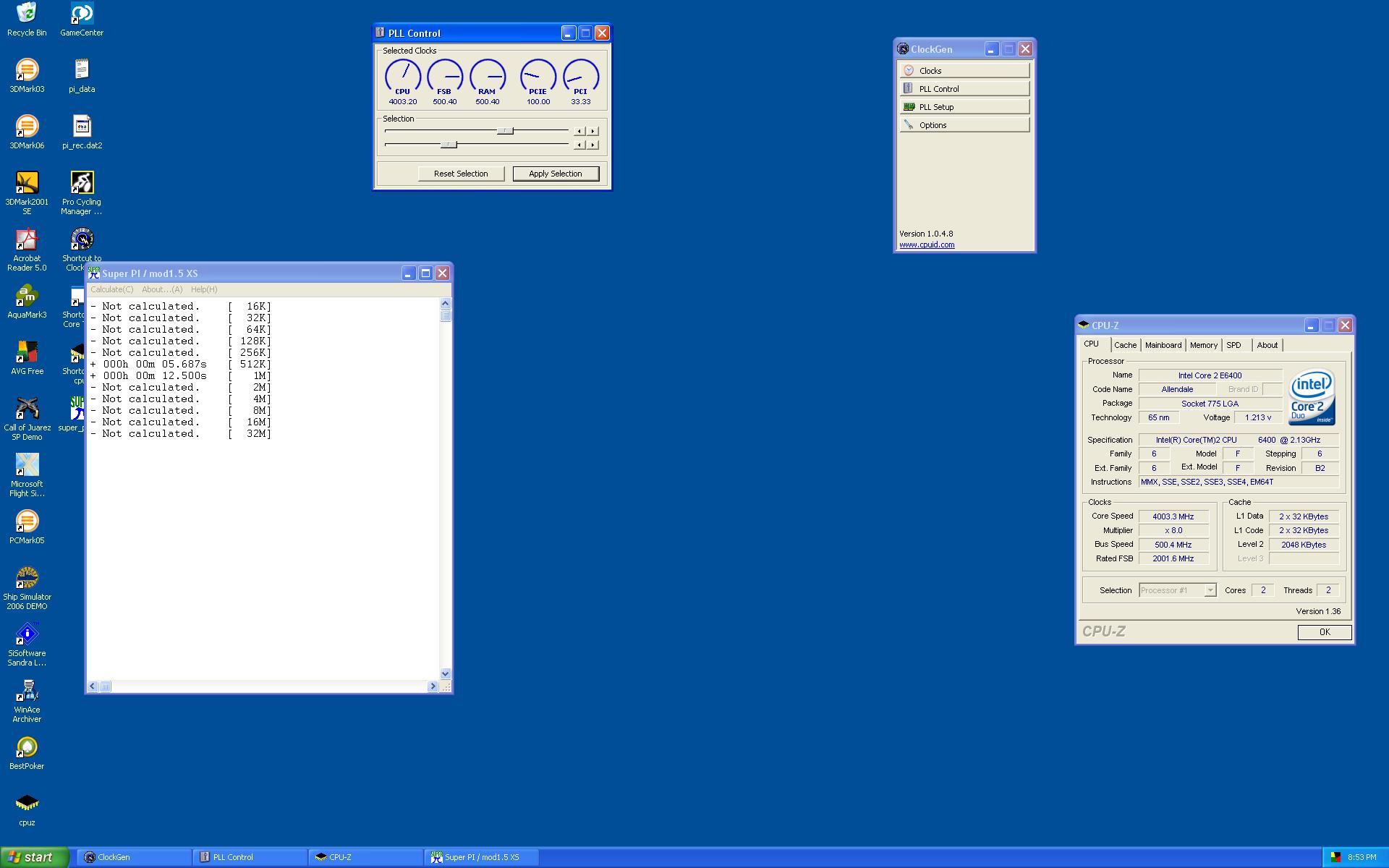Switch to the SPD tab in CPU-Z

1234,345
